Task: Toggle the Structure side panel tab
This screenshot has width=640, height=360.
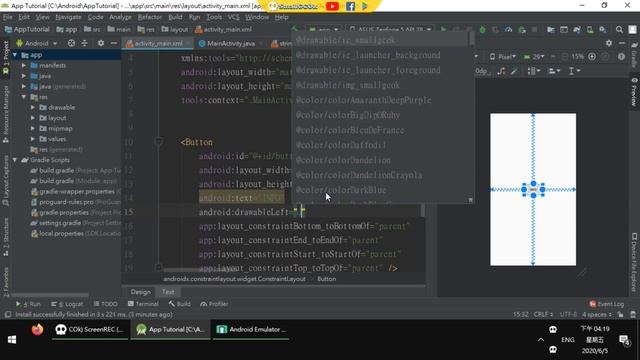Action: (6, 237)
